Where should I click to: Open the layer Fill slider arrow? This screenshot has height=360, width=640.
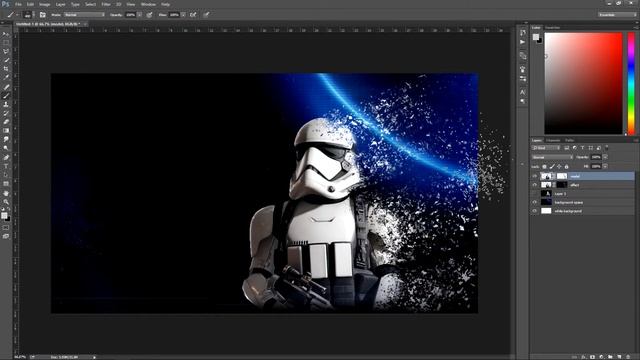[x=605, y=167]
